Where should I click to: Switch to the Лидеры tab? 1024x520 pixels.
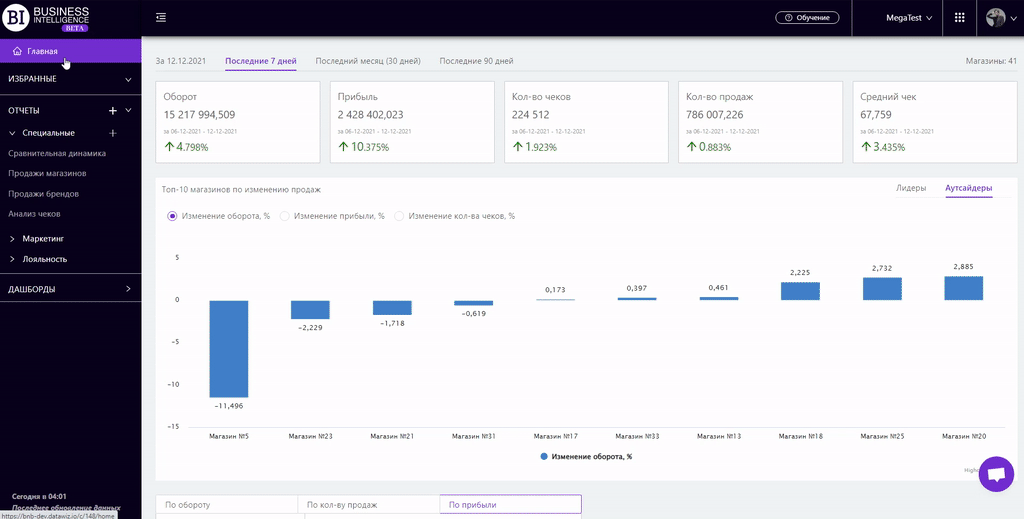pos(910,188)
